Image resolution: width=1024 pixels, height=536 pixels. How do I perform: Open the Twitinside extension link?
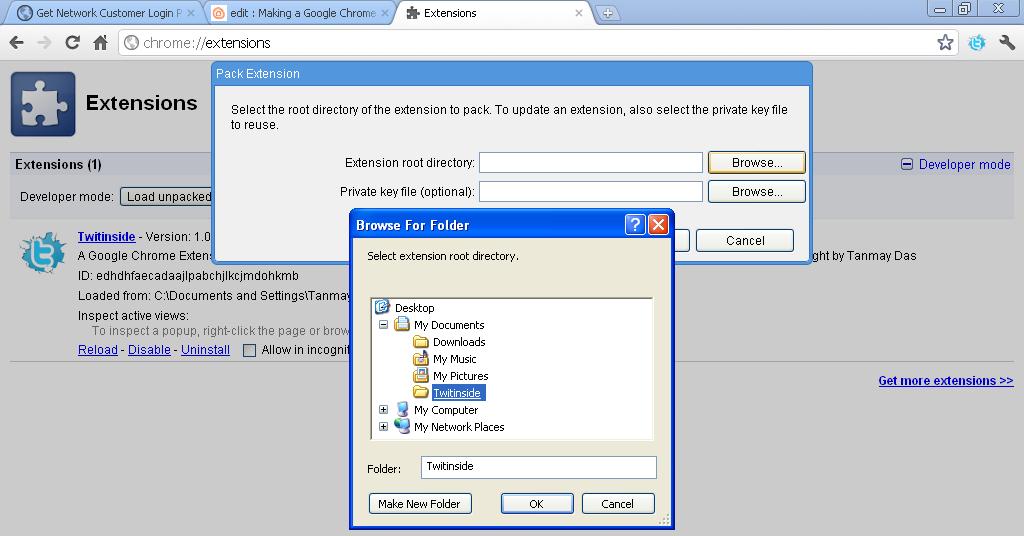coord(106,236)
